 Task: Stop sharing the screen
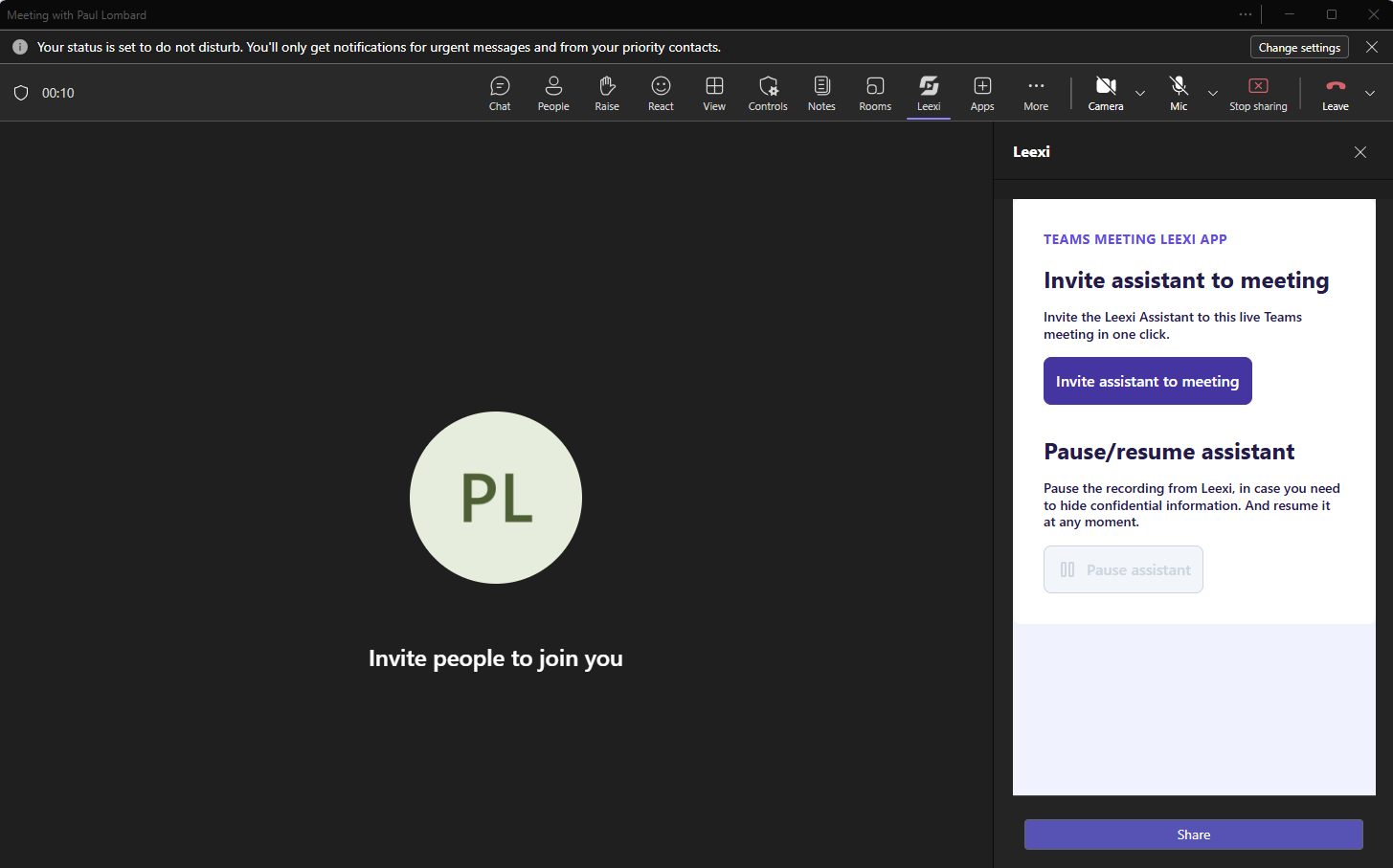point(1258,93)
